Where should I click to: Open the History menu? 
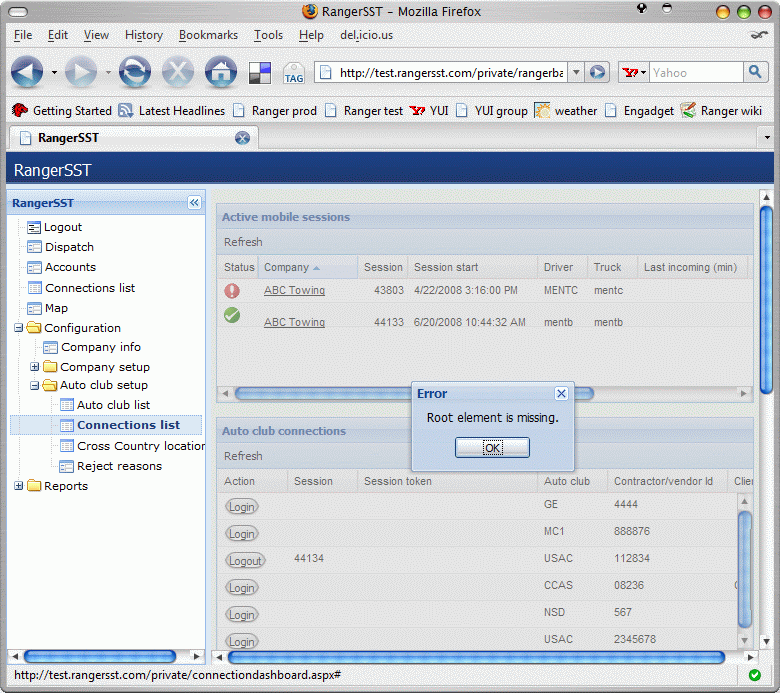pyautogui.click(x=144, y=35)
